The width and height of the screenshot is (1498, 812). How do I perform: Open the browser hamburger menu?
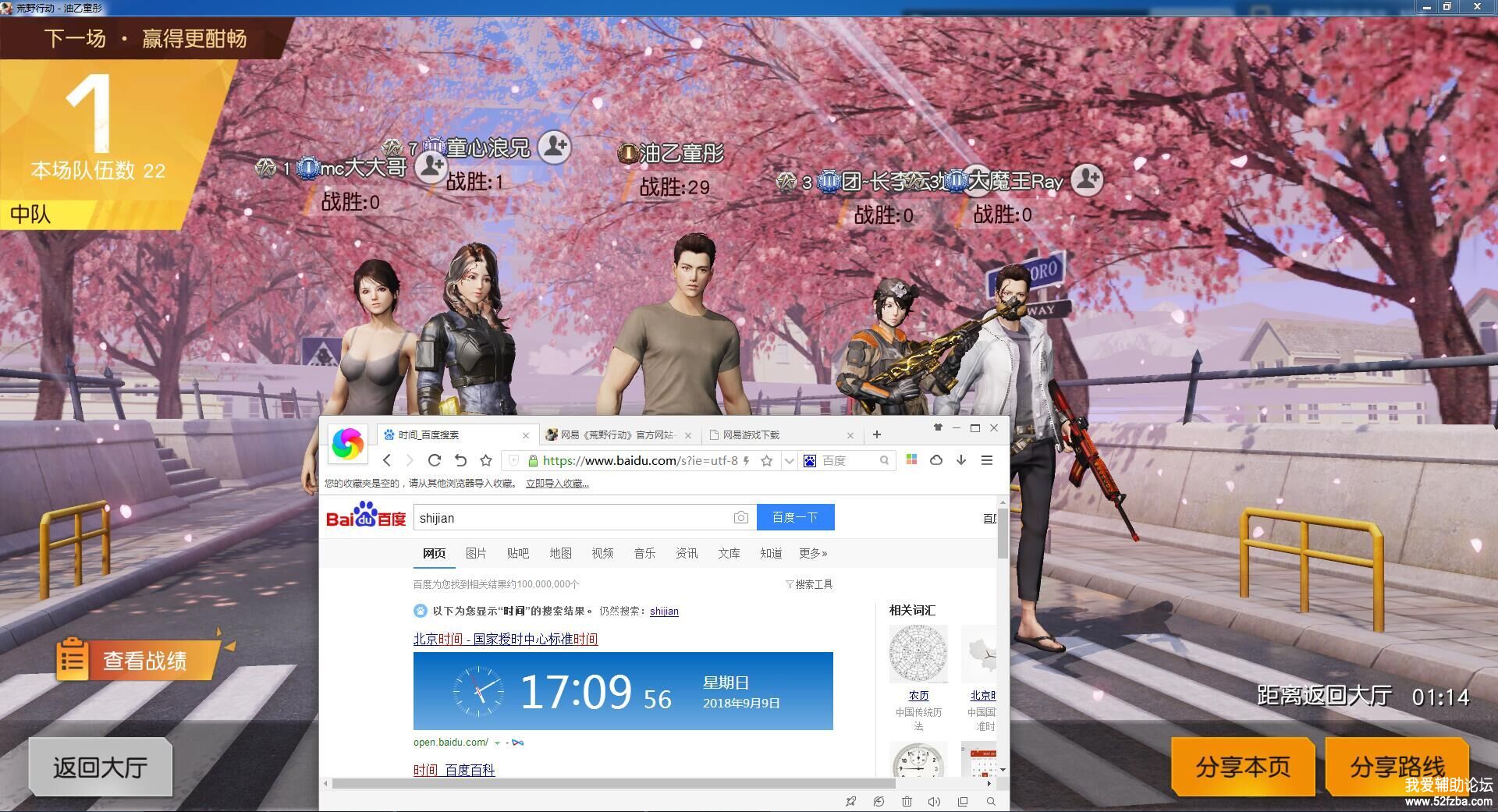986,460
